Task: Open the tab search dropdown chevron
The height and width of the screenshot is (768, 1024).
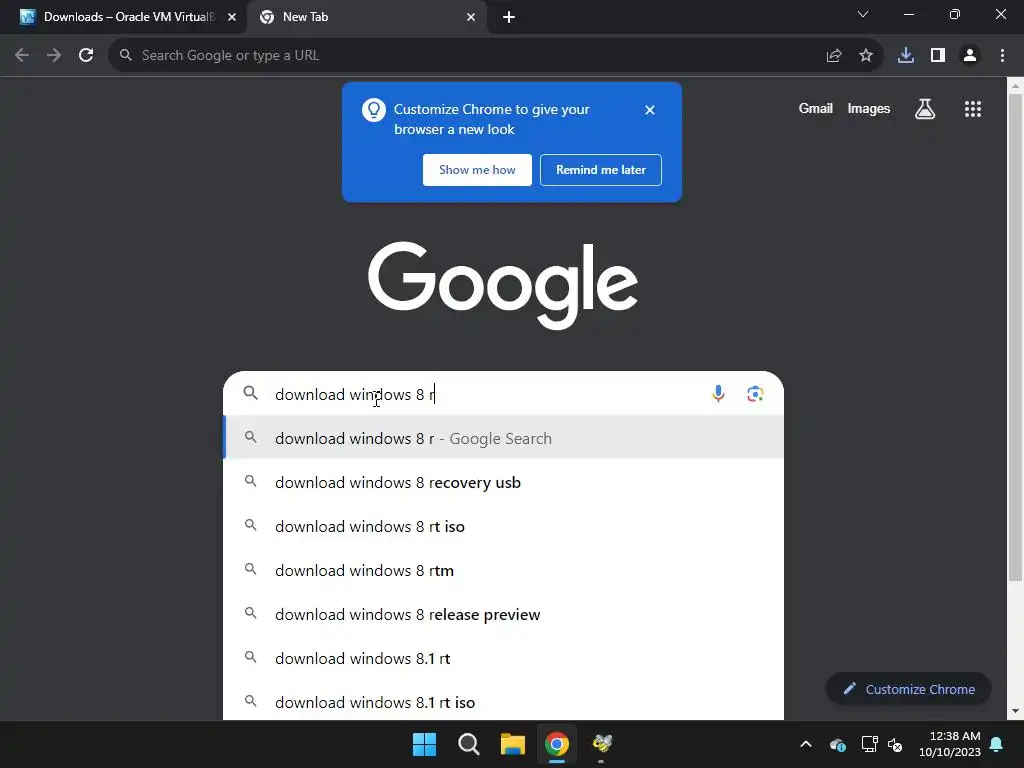Action: 863,14
